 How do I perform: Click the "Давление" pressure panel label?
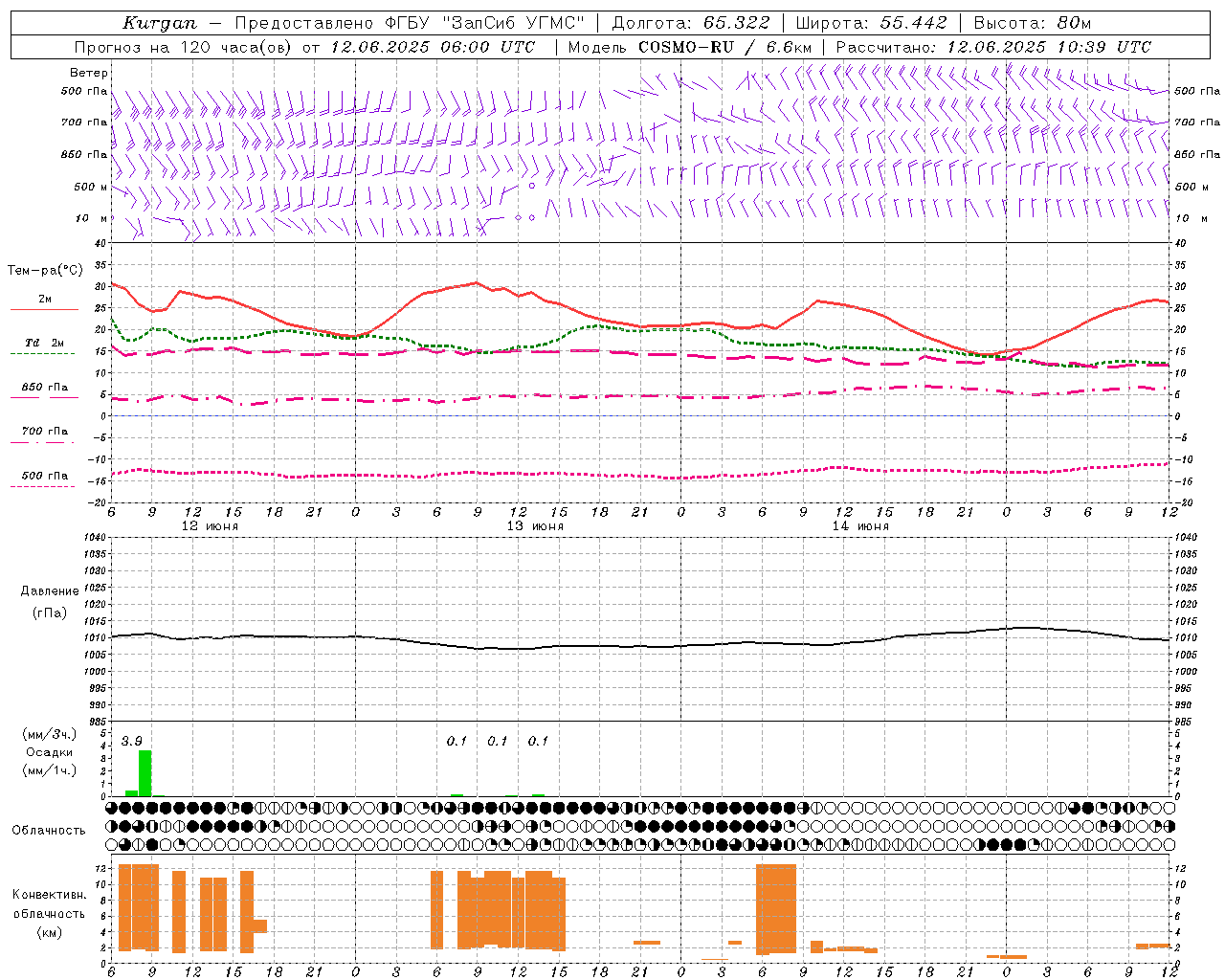point(50,591)
